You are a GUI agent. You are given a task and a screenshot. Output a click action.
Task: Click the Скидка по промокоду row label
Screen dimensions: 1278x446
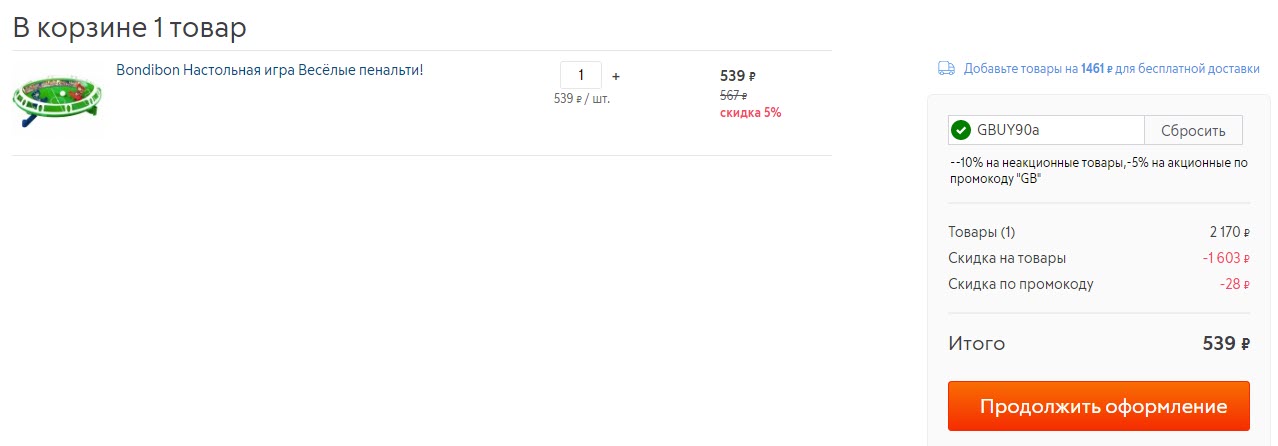1020,284
